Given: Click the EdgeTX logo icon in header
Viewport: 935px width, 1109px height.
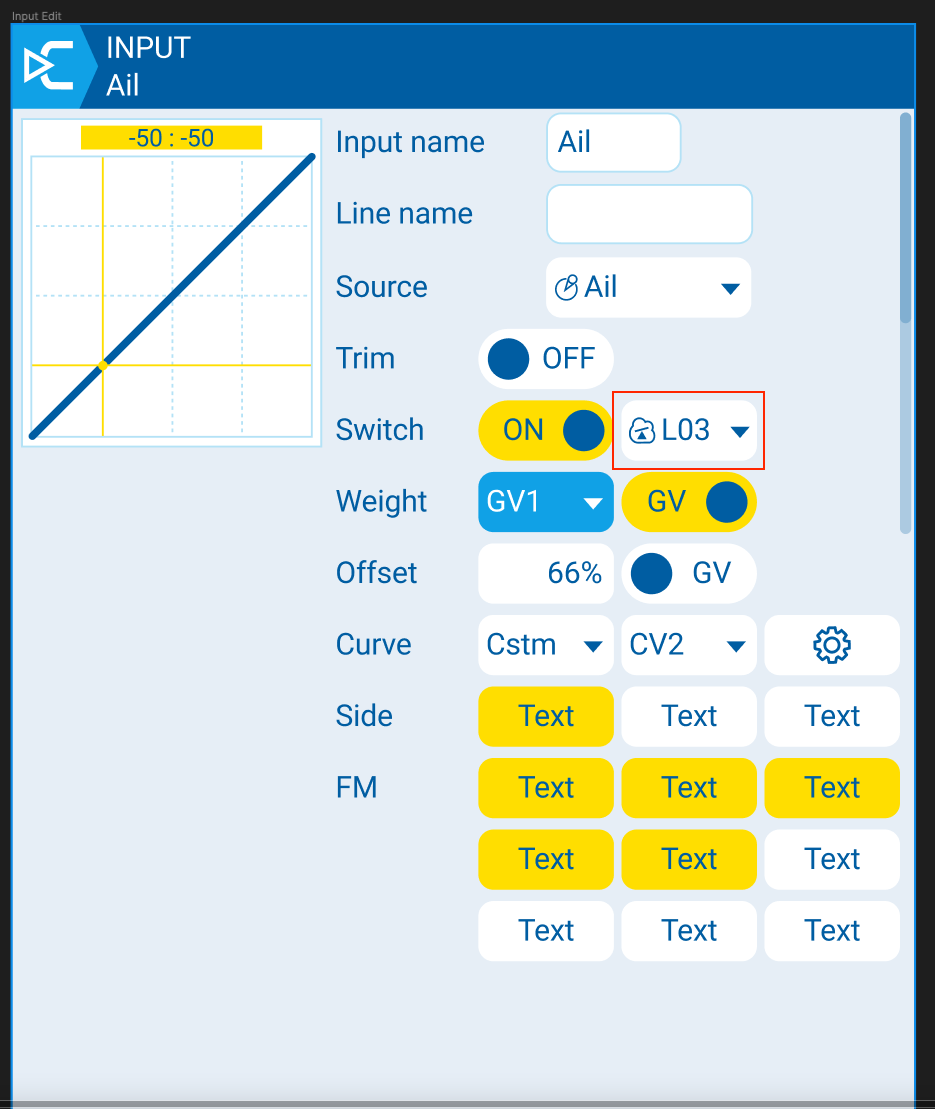Looking at the screenshot, I should tap(48, 66).
